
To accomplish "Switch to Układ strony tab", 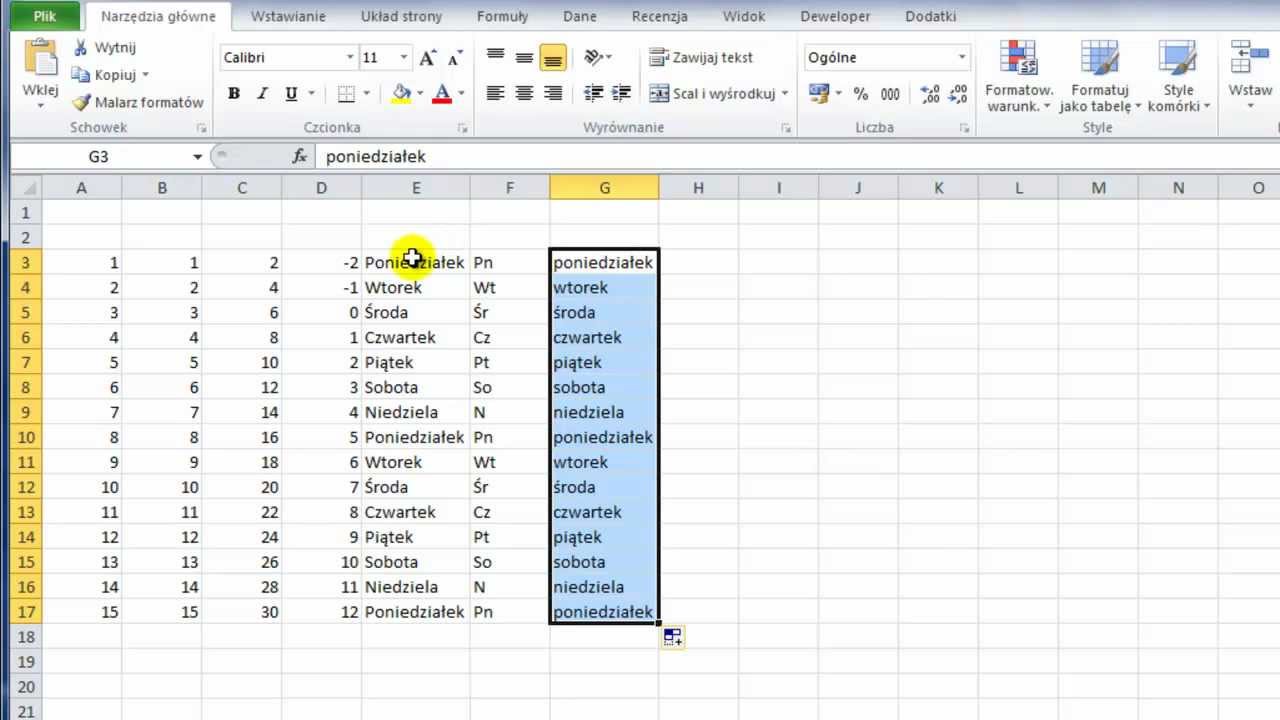I will click(401, 16).
